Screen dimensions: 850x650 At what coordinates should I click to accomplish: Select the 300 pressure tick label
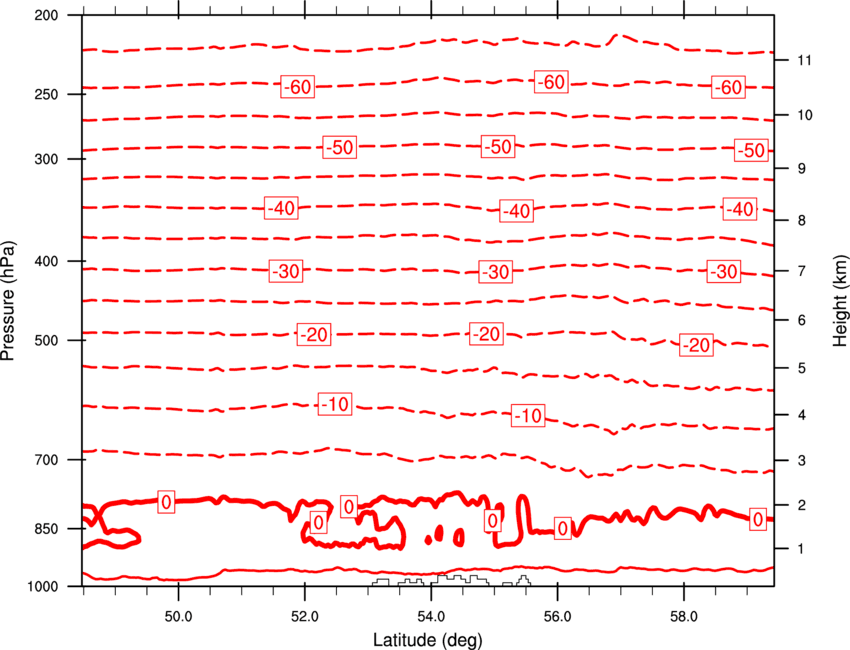click(x=46, y=159)
